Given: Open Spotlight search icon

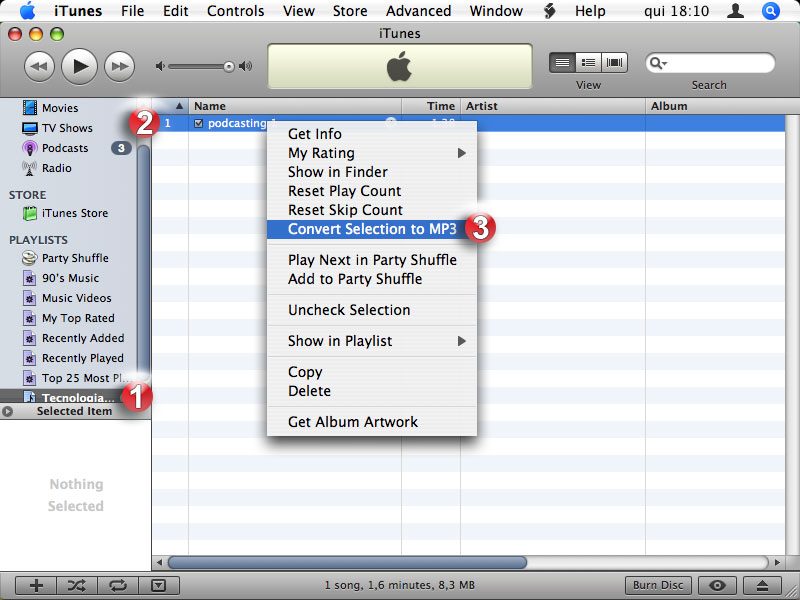Looking at the screenshot, I should coord(771,11).
